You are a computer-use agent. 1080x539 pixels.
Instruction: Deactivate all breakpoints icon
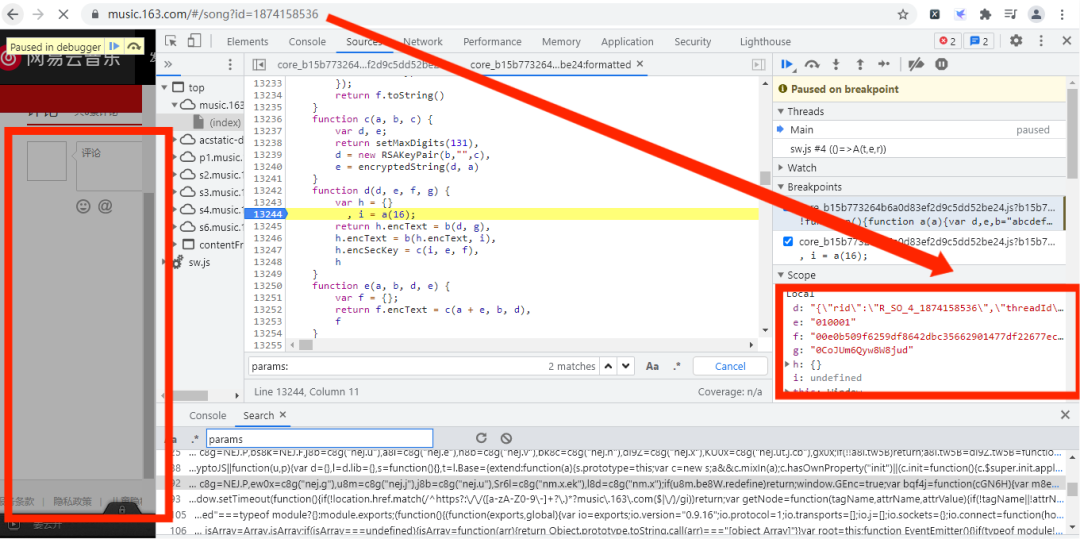915,65
